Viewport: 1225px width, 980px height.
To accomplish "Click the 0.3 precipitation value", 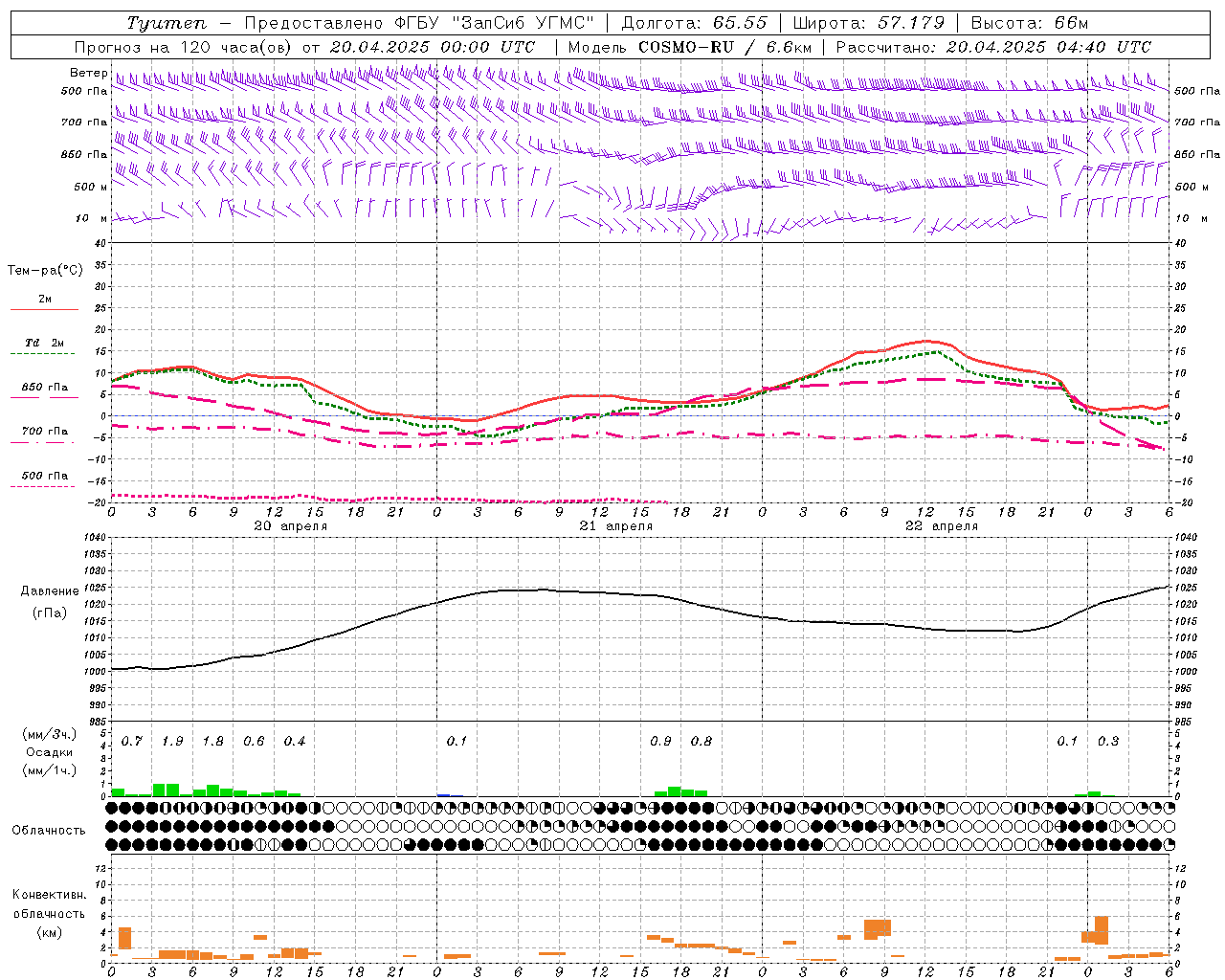I will tap(1108, 742).
